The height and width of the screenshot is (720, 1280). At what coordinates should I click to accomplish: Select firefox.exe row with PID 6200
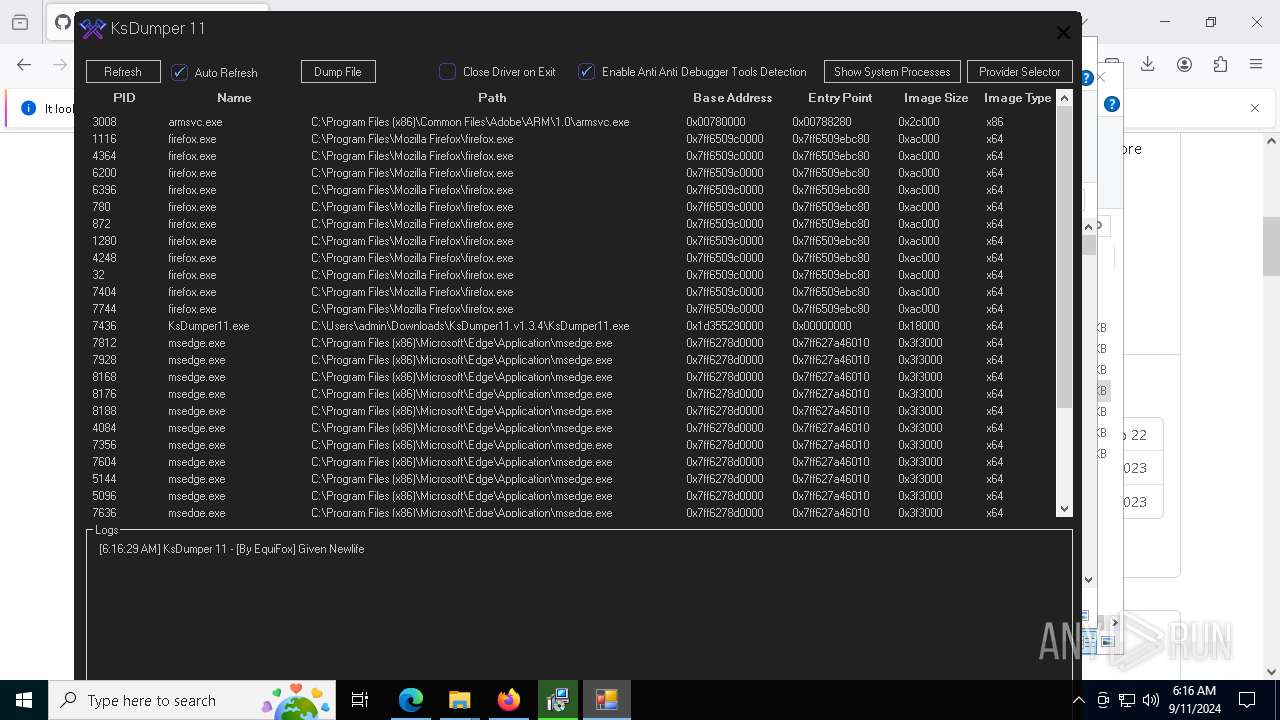click(x=570, y=173)
